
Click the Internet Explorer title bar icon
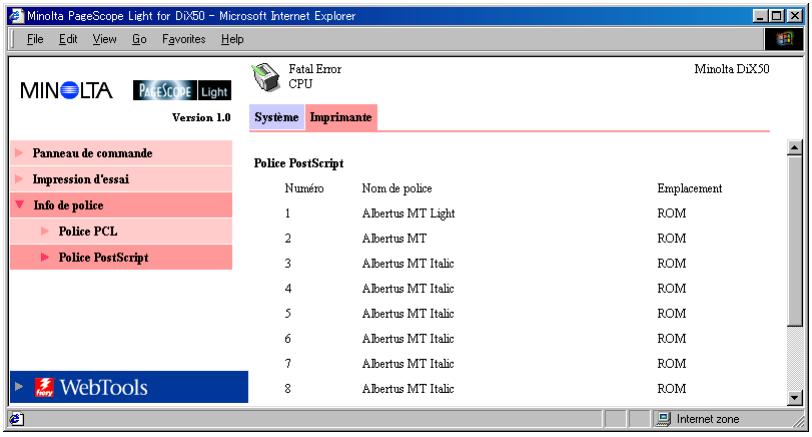[x=16, y=16]
